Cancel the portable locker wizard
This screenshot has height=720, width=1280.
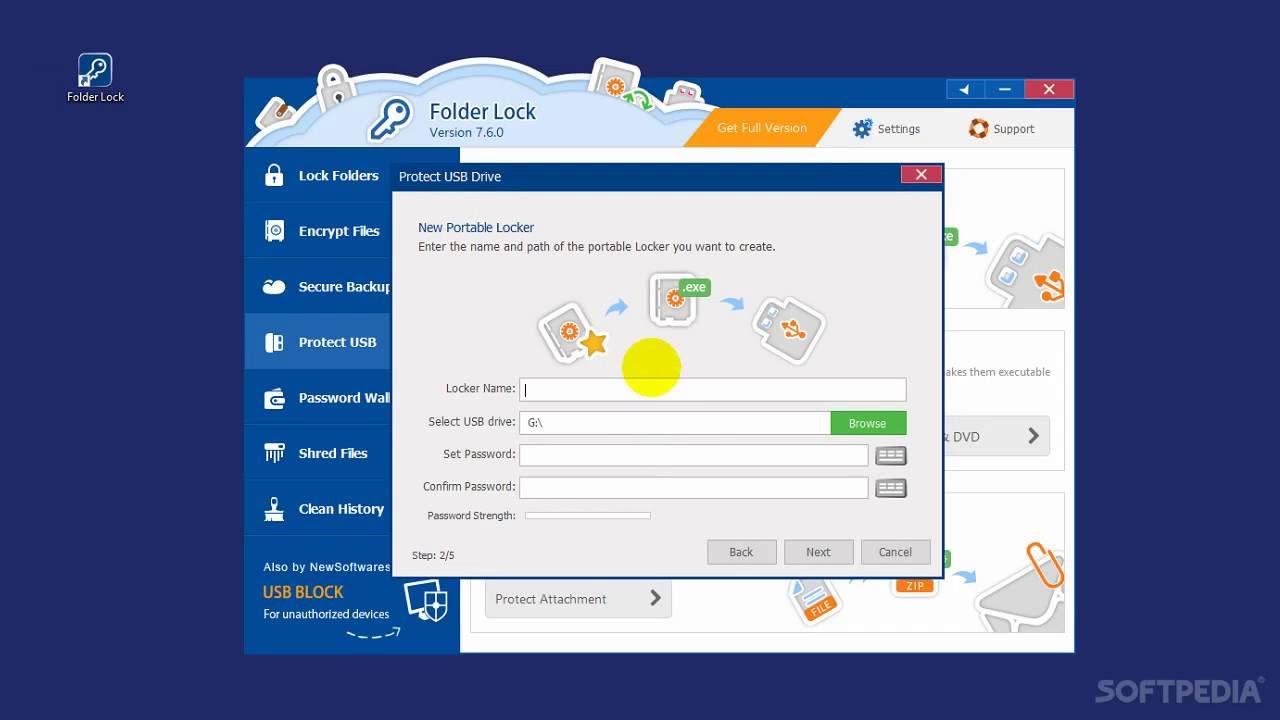895,552
